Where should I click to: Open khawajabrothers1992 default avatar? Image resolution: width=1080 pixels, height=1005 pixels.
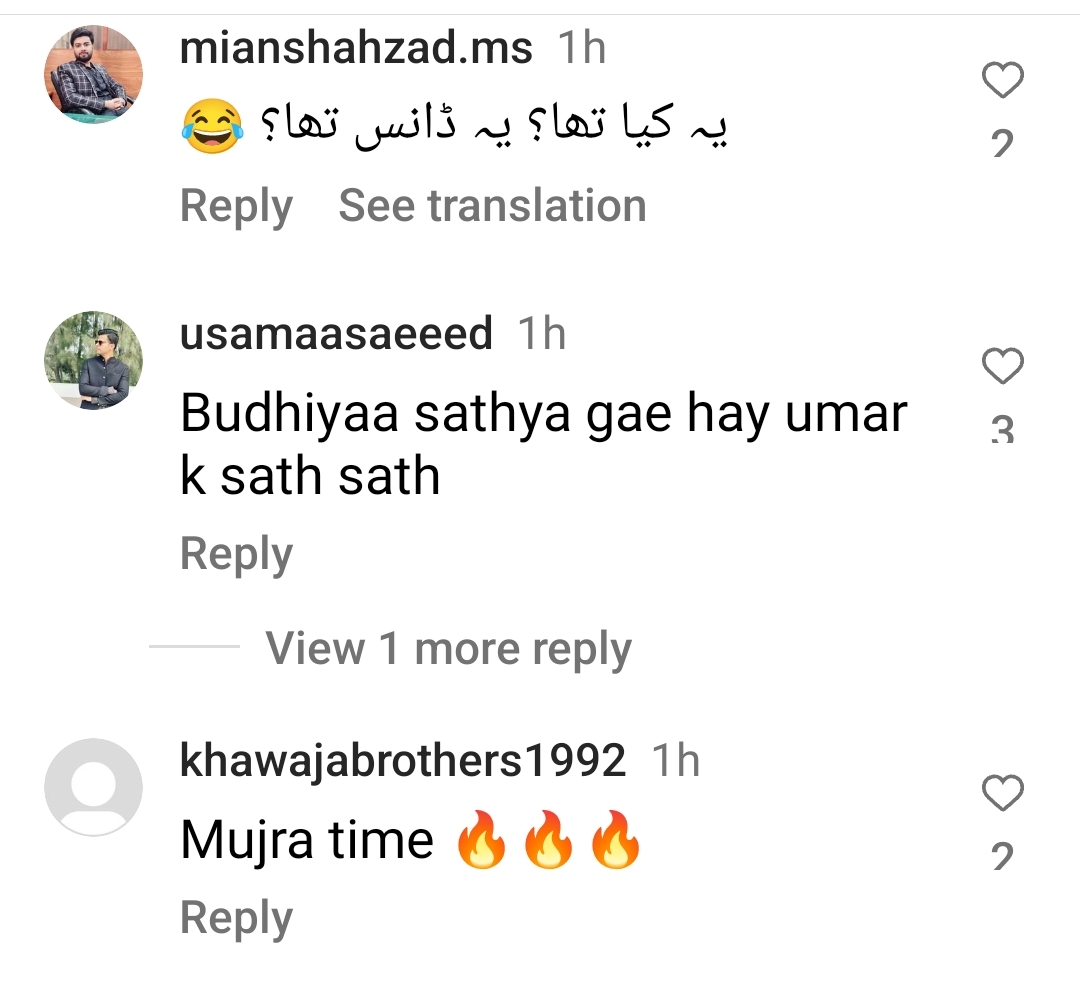tap(94, 787)
